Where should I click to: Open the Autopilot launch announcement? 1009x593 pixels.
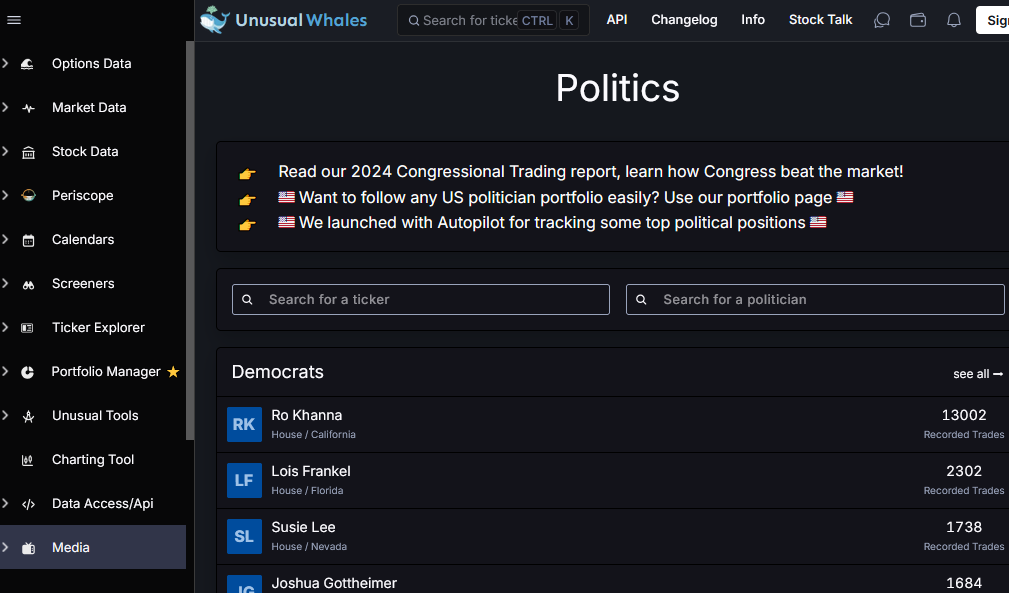[552, 223]
